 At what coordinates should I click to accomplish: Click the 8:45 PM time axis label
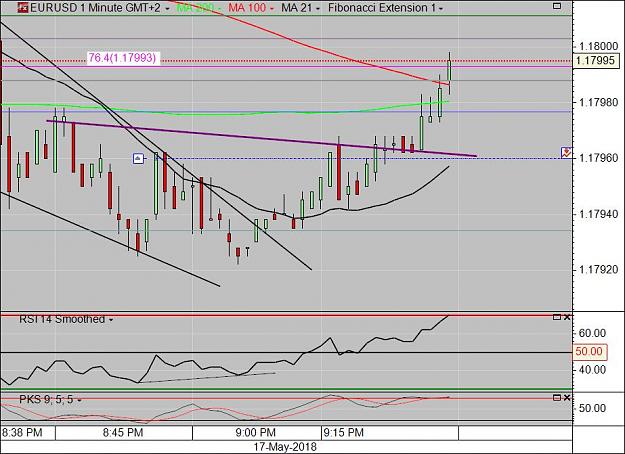point(123,432)
